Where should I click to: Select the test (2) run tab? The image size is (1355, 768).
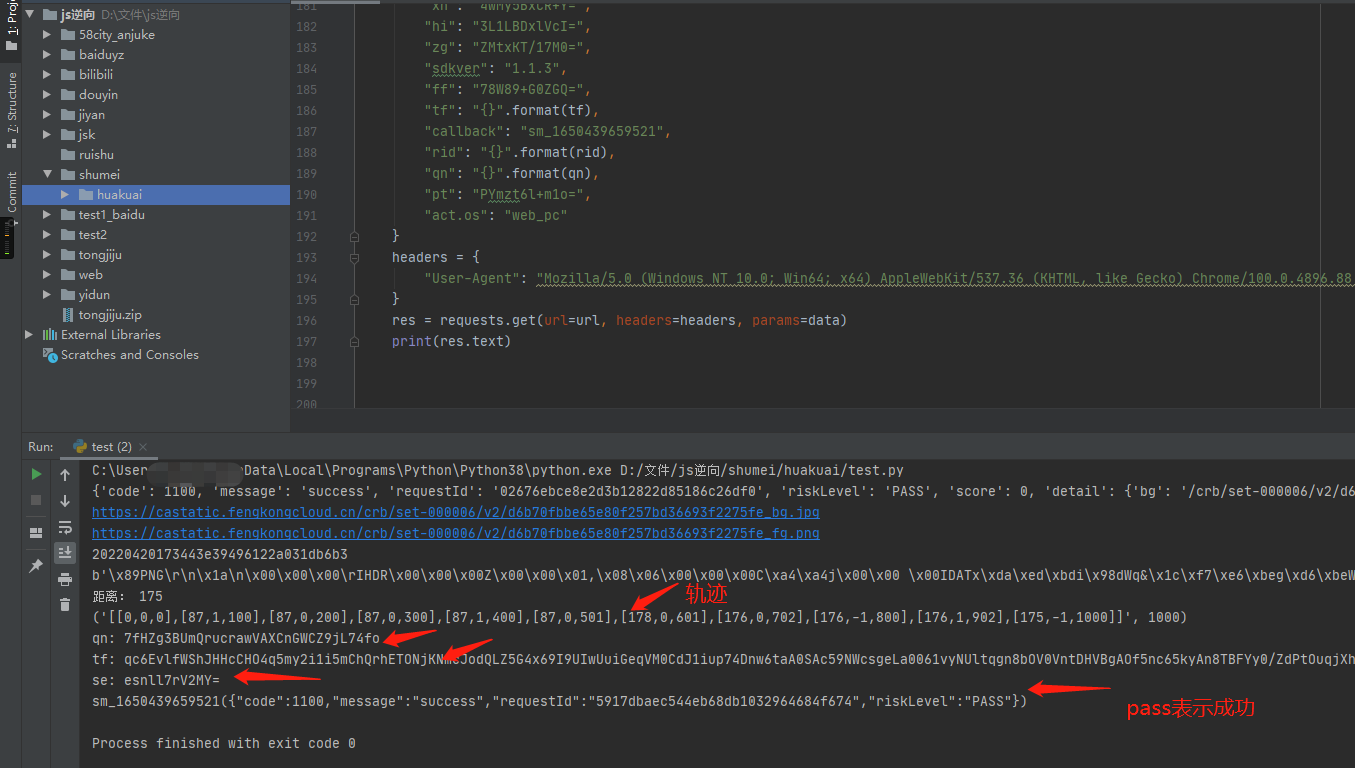point(110,447)
